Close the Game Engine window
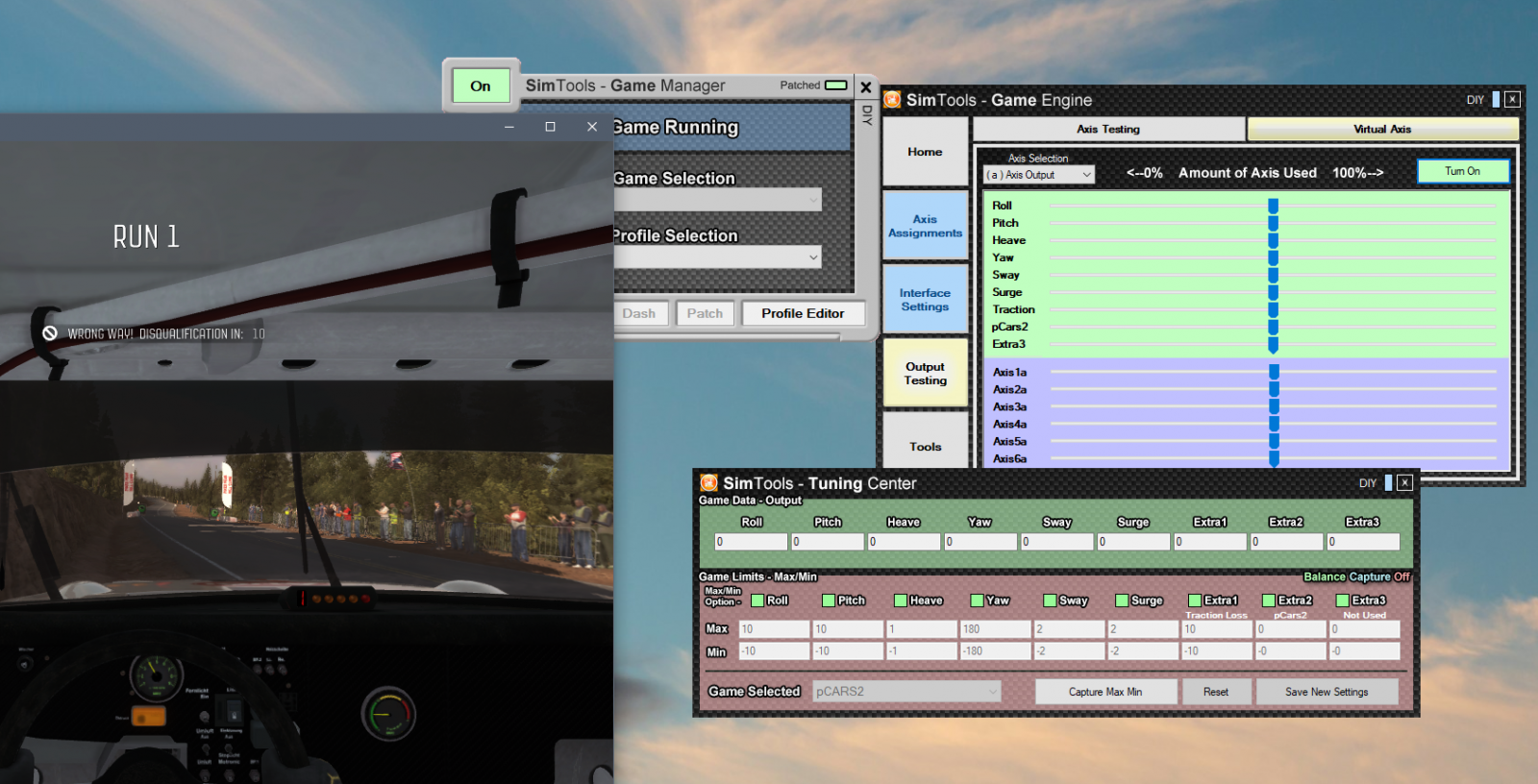This screenshot has width=1538, height=784. click(x=1512, y=100)
